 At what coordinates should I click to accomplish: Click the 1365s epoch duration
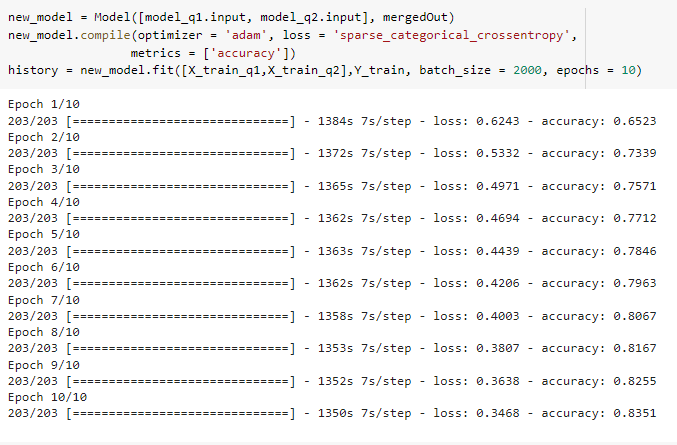pos(335,186)
